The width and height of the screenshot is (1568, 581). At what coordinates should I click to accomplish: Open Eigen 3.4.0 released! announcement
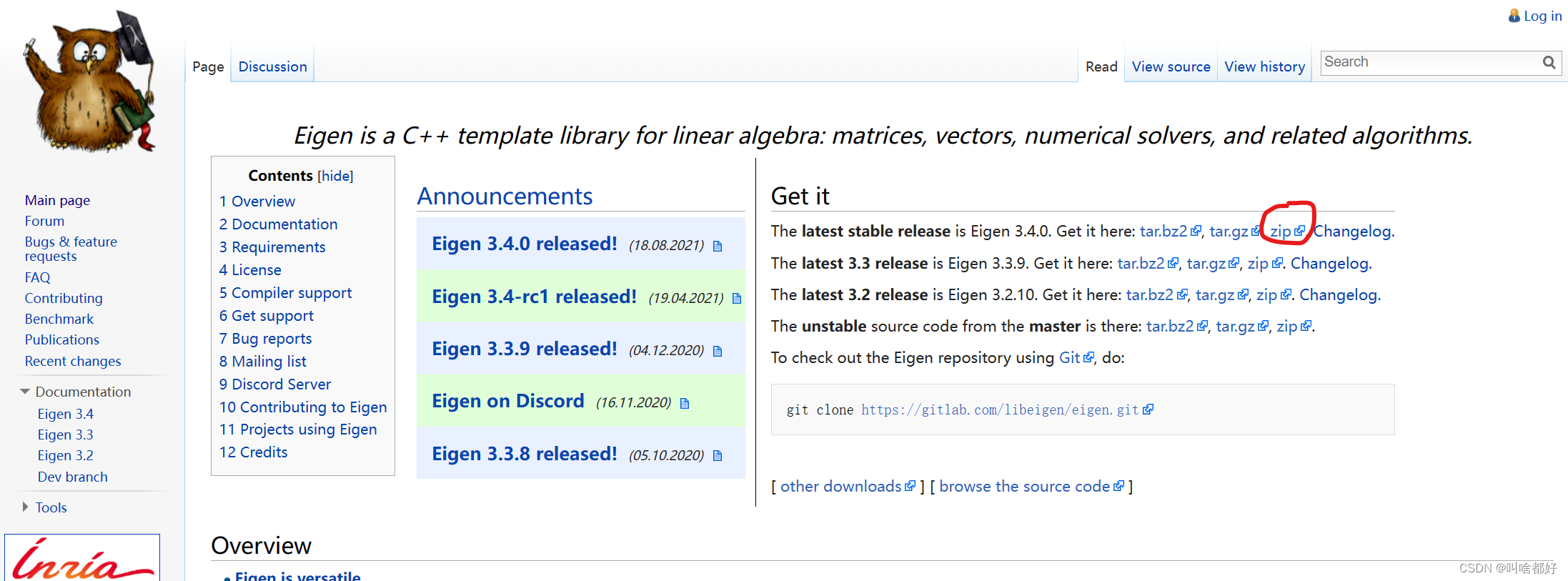[x=525, y=244]
